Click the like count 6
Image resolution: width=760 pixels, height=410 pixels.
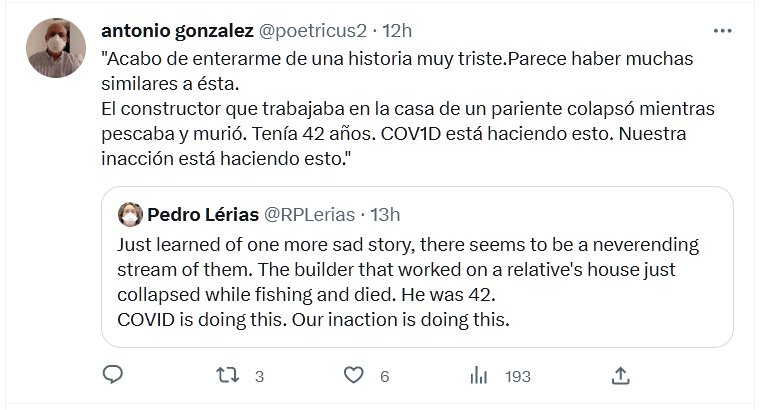[x=384, y=377]
